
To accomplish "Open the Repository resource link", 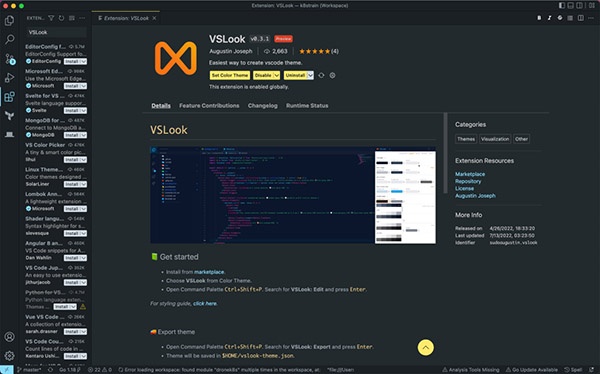I will pos(468,181).
